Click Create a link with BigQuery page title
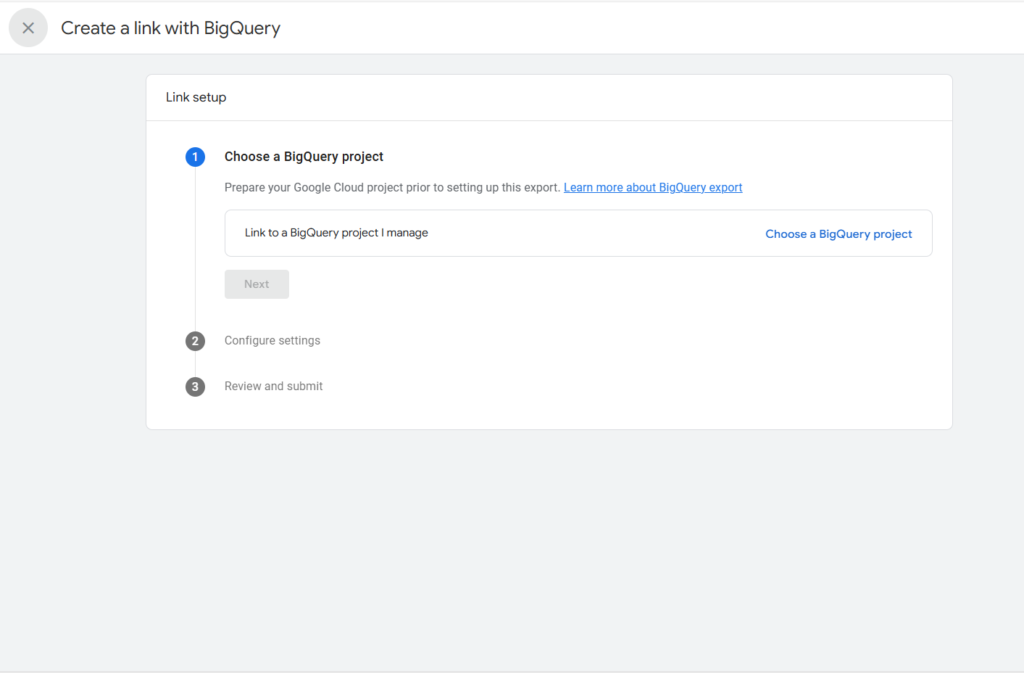 [170, 28]
